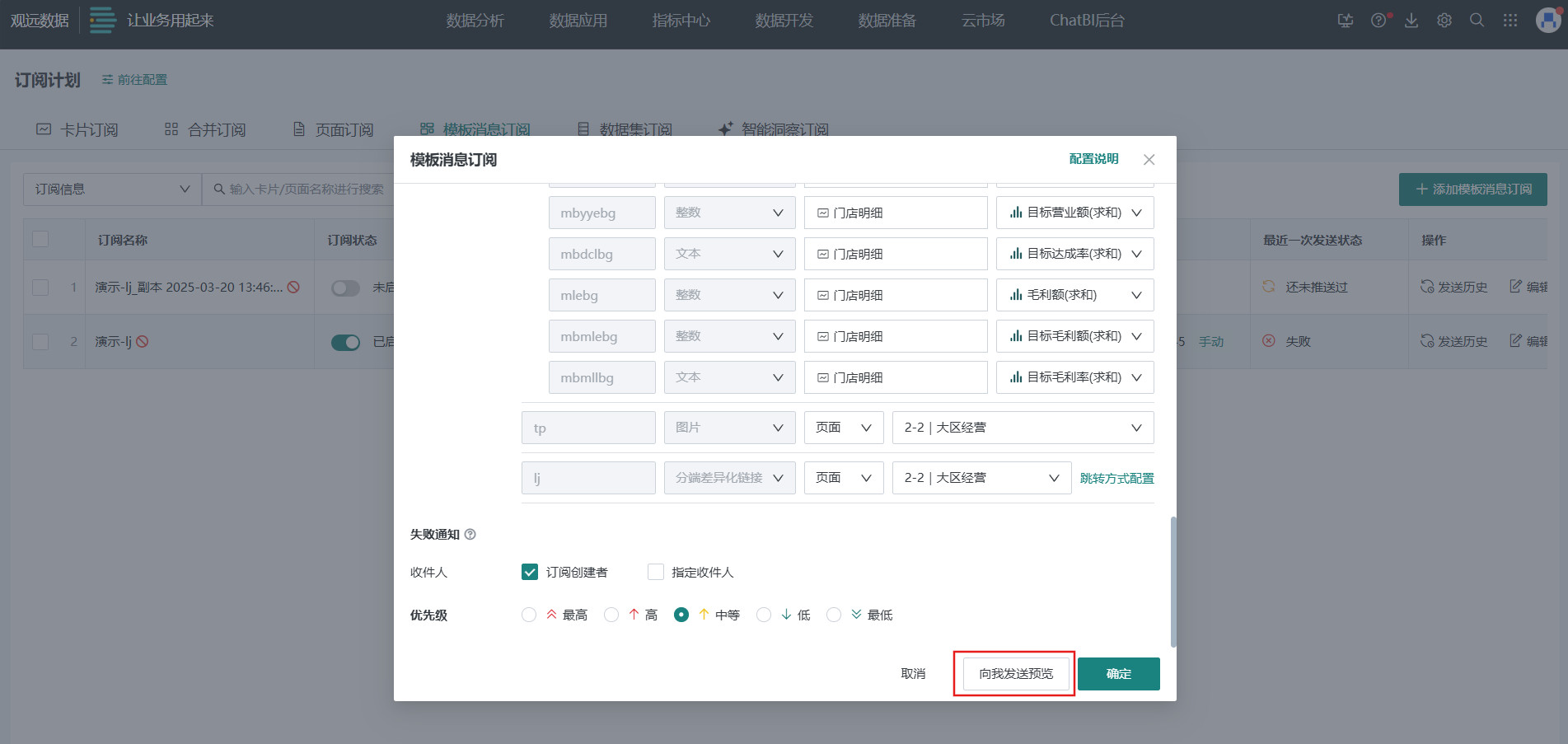
Task: Click the screen monitor icon in top bar
Action: coord(1345,21)
